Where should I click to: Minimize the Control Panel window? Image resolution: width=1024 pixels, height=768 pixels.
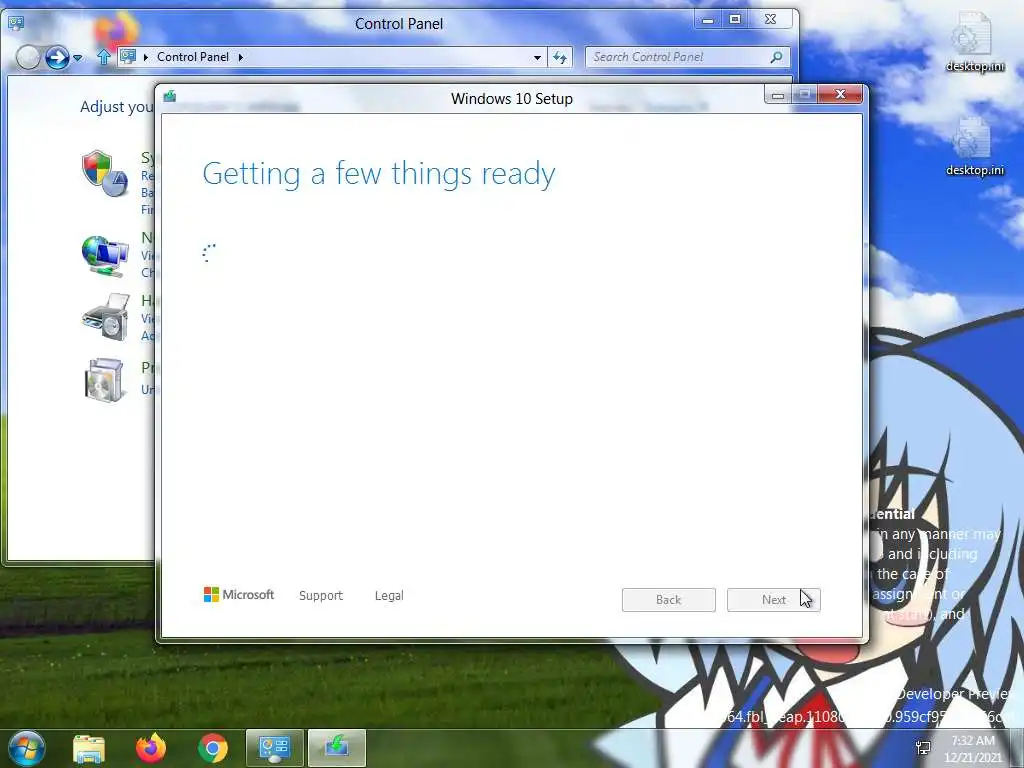708,20
